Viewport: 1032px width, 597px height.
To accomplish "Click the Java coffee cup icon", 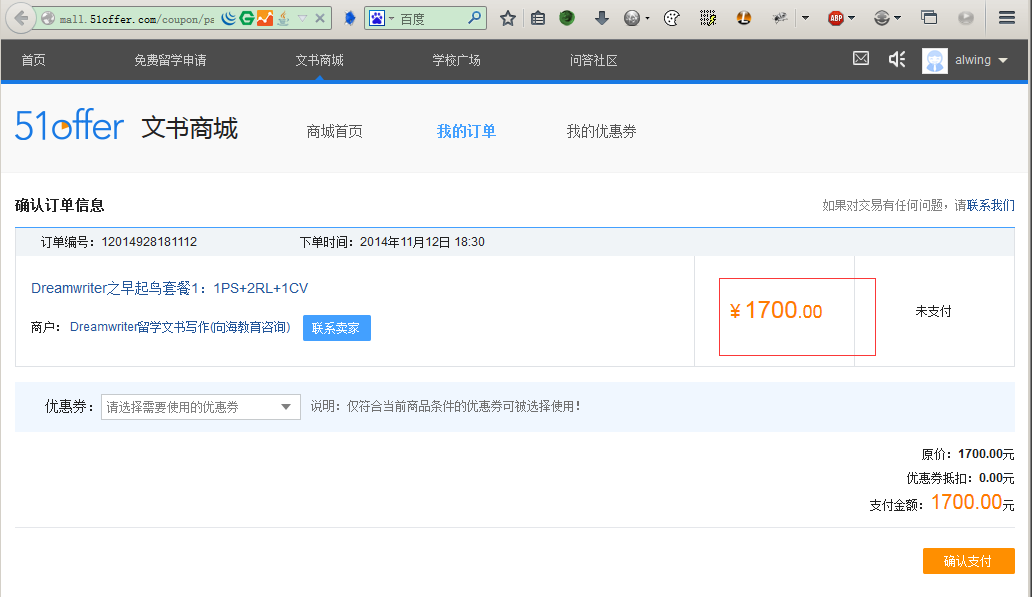I will (283, 18).
